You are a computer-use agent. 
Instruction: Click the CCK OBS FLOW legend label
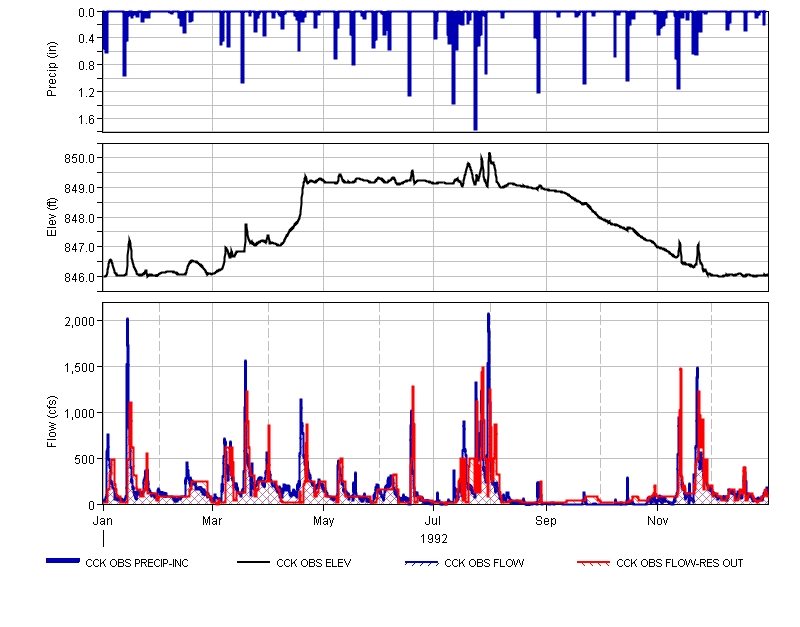[484, 563]
